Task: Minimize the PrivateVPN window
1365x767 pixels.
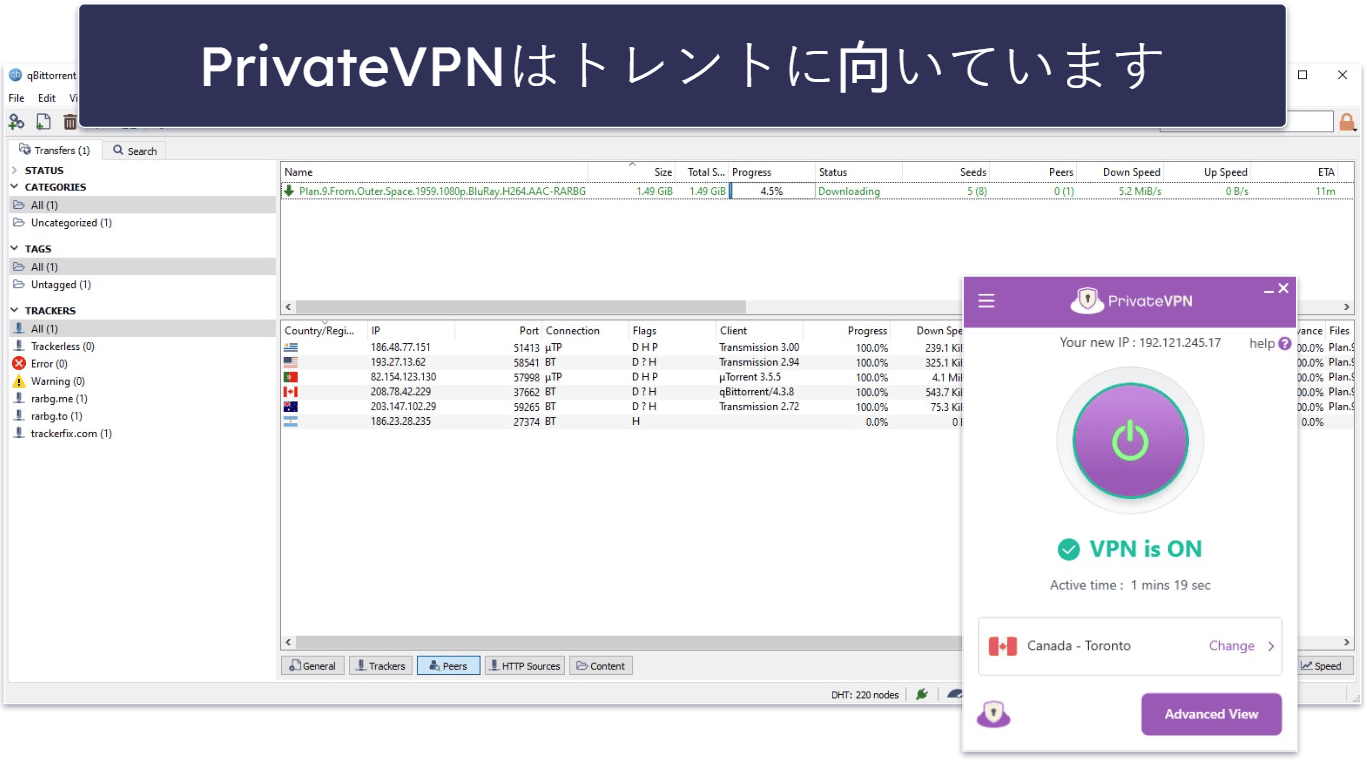Action: click(x=1268, y=290)
